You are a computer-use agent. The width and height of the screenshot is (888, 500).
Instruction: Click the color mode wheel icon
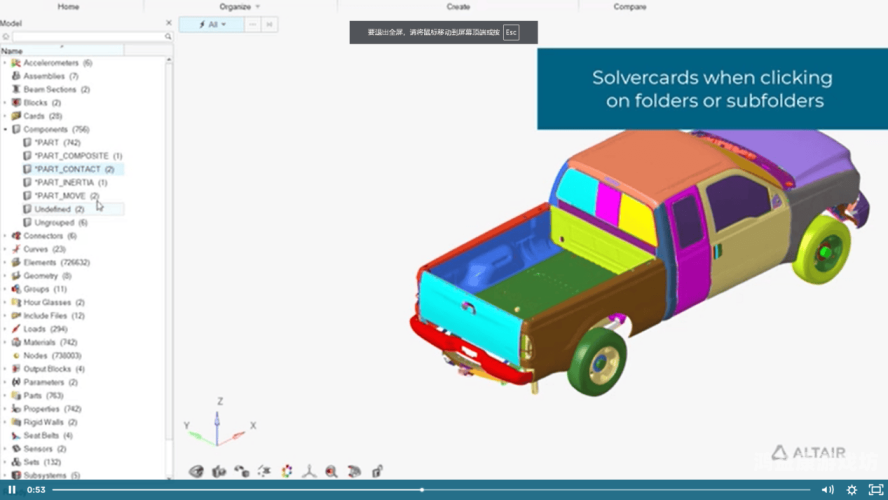pos(287,471)
